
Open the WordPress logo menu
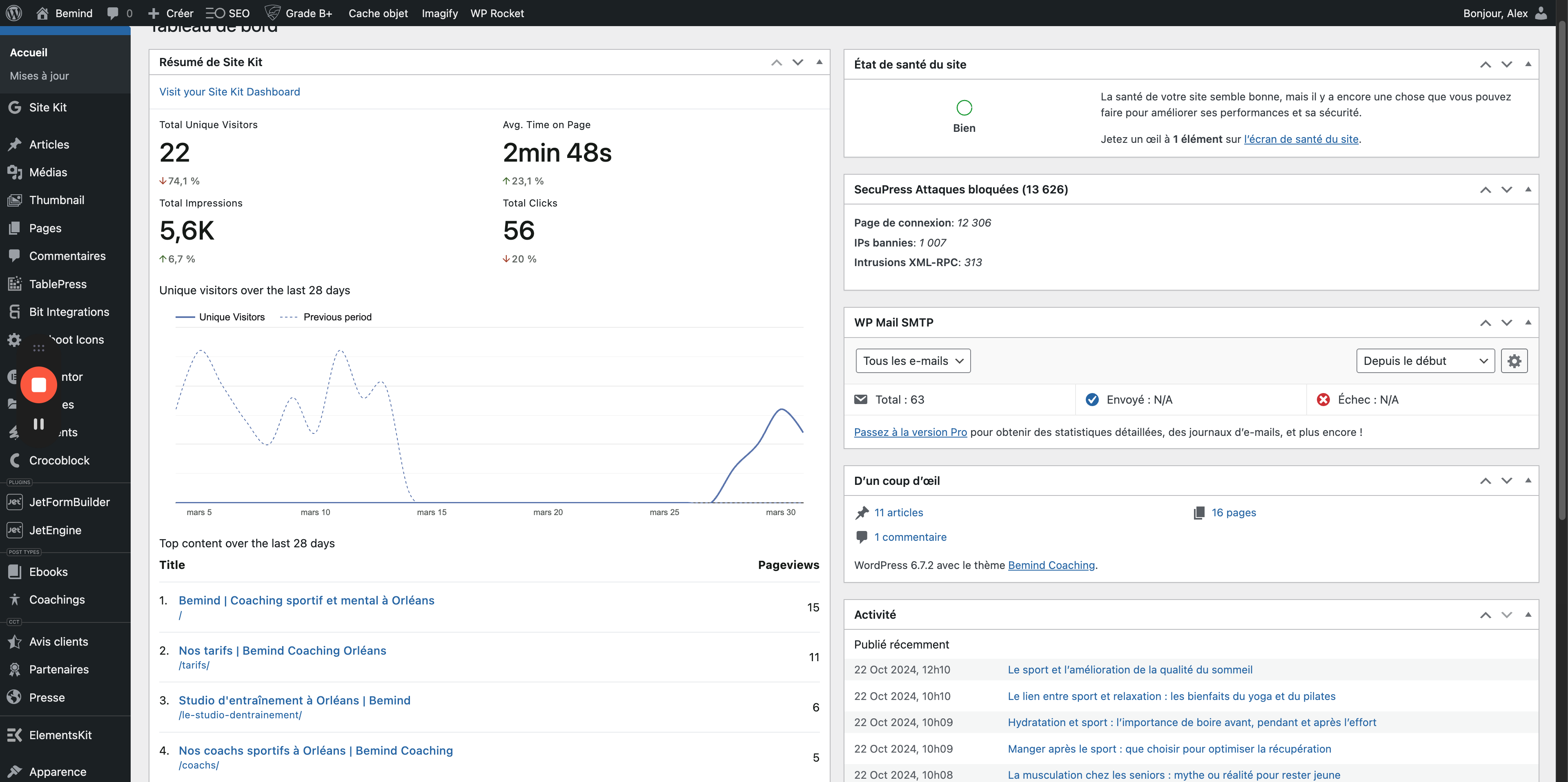click(14, 13)
